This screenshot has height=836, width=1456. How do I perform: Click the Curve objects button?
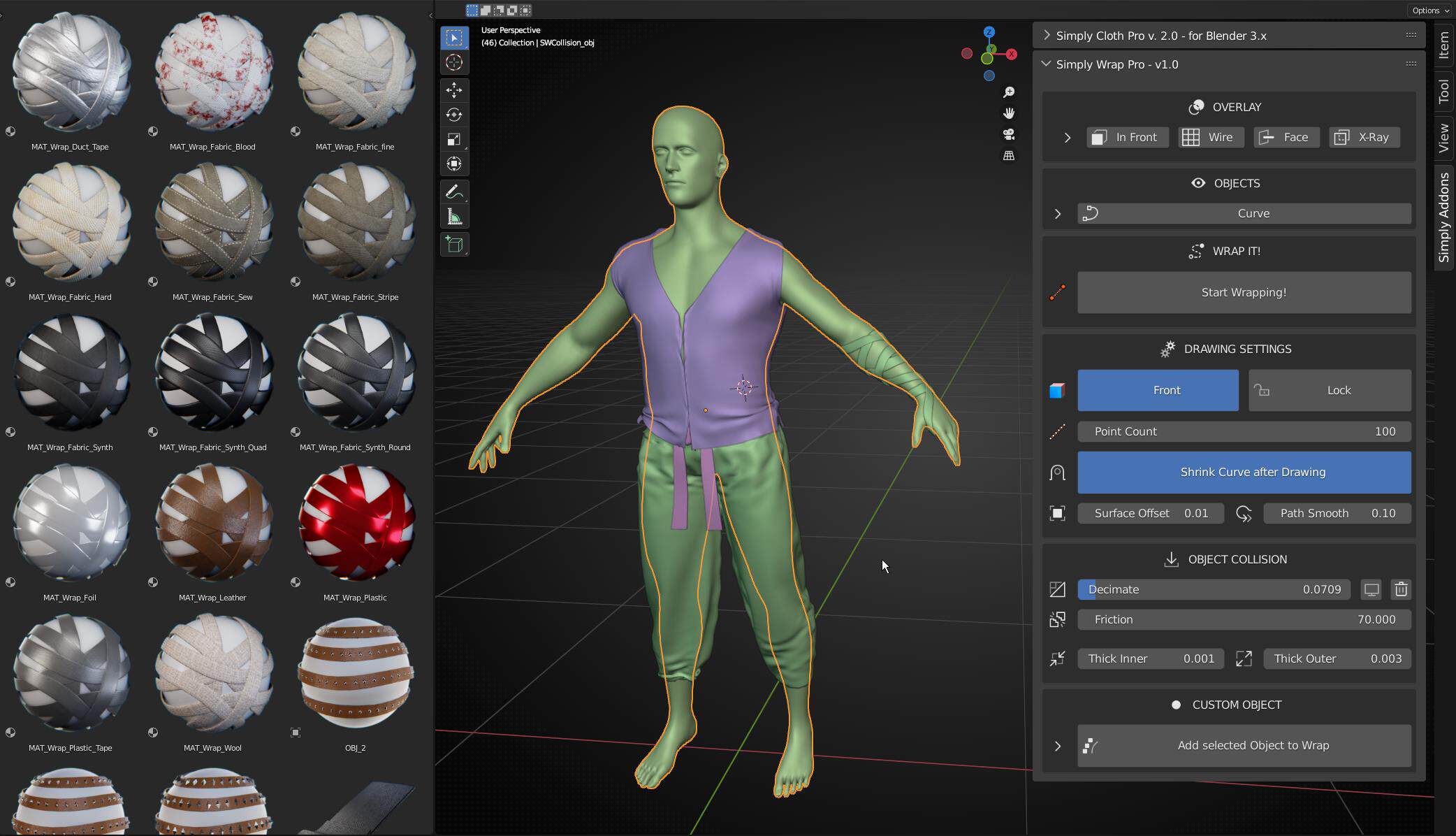1244,214
